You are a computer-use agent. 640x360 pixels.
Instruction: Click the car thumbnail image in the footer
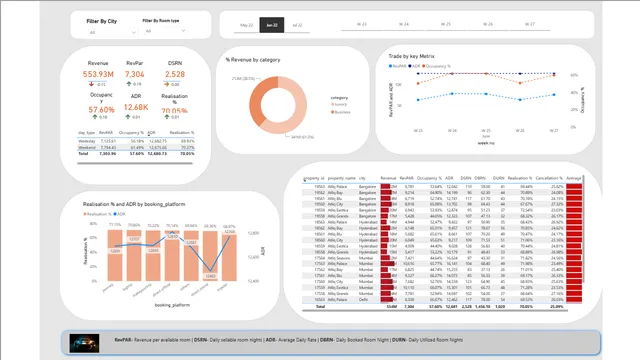point(84,343)
